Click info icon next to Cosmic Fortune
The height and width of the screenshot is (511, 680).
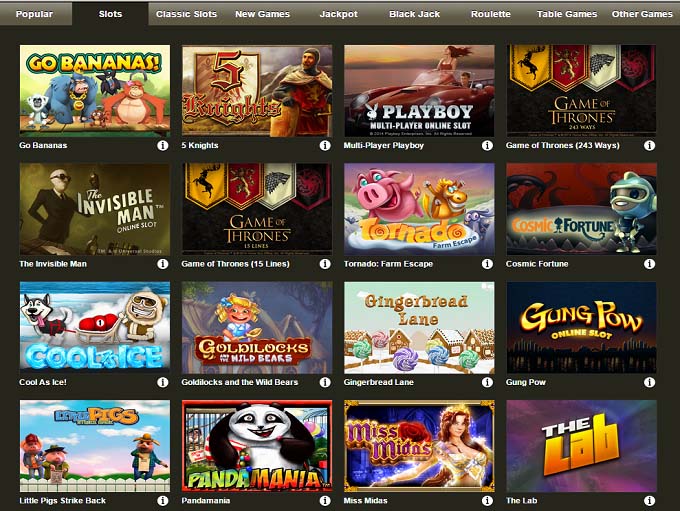point(649,264)
